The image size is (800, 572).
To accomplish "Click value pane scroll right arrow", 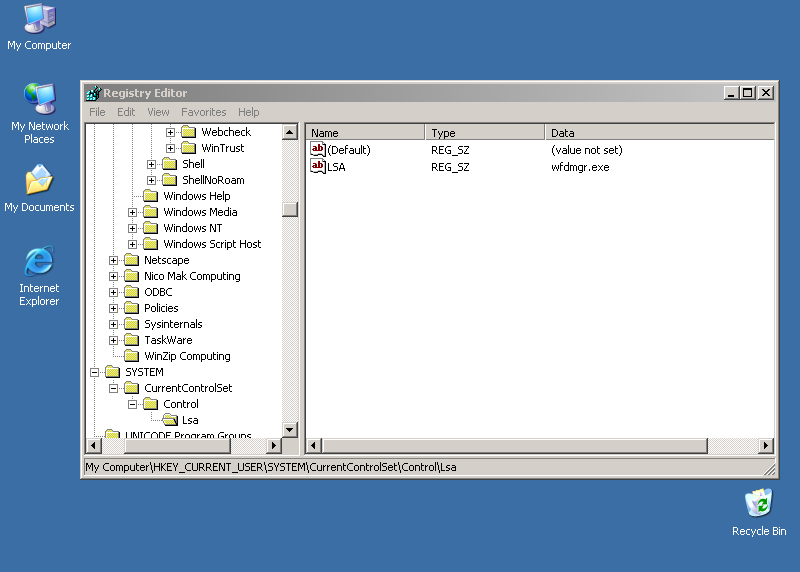I will tap(765, 445).
